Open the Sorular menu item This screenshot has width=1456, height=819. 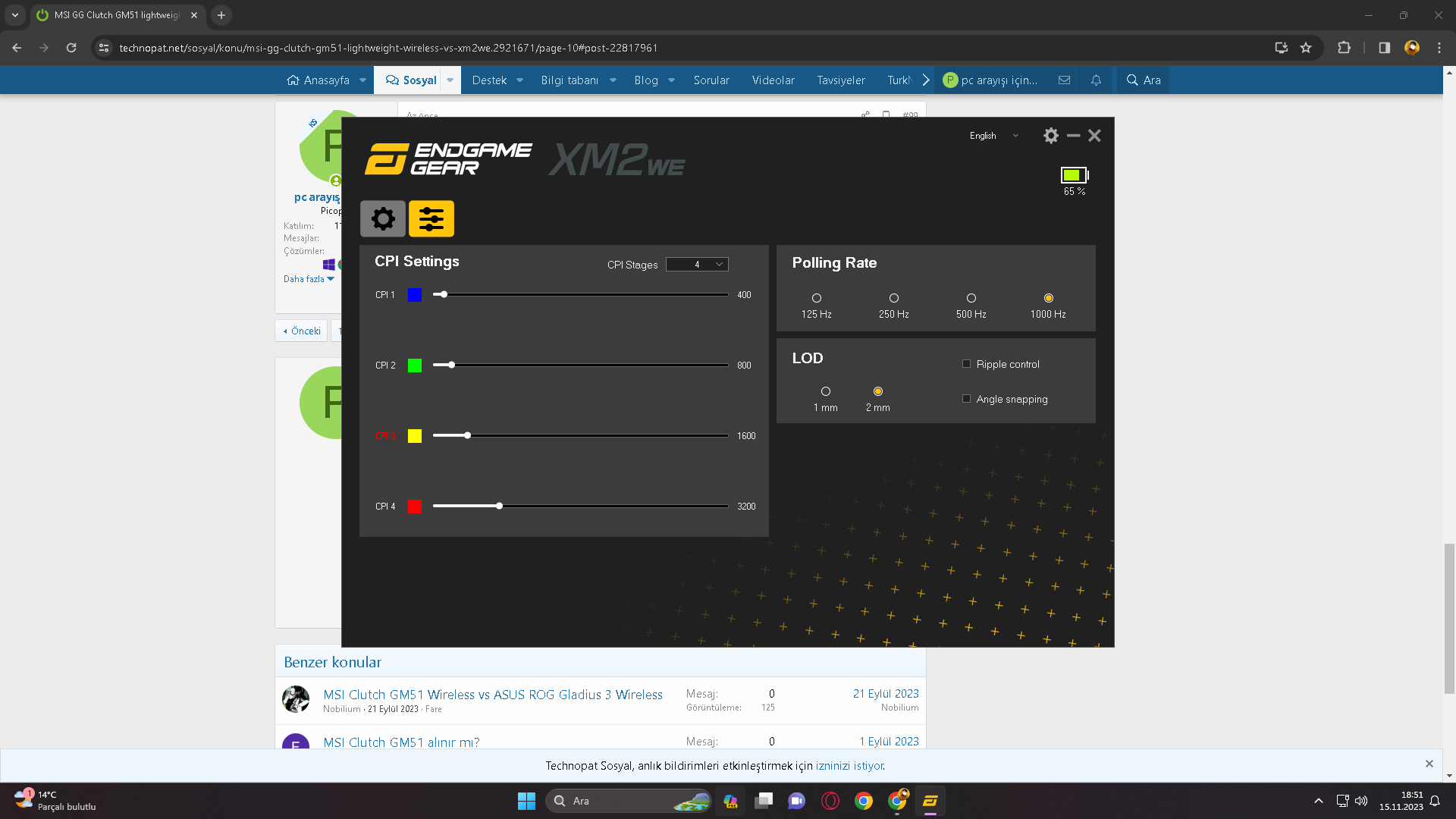coord(711,80)
